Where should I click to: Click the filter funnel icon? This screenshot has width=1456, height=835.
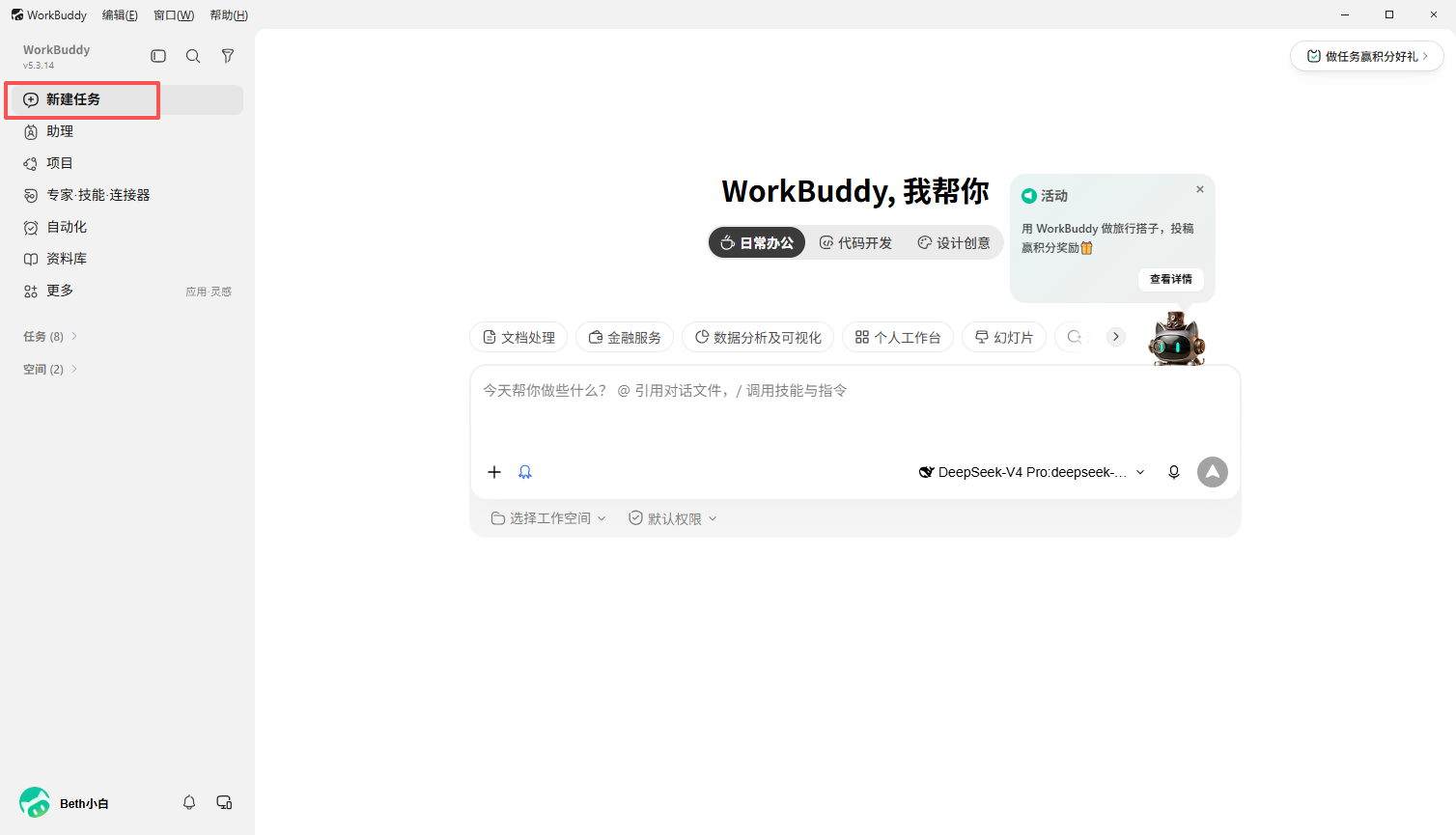228,56
